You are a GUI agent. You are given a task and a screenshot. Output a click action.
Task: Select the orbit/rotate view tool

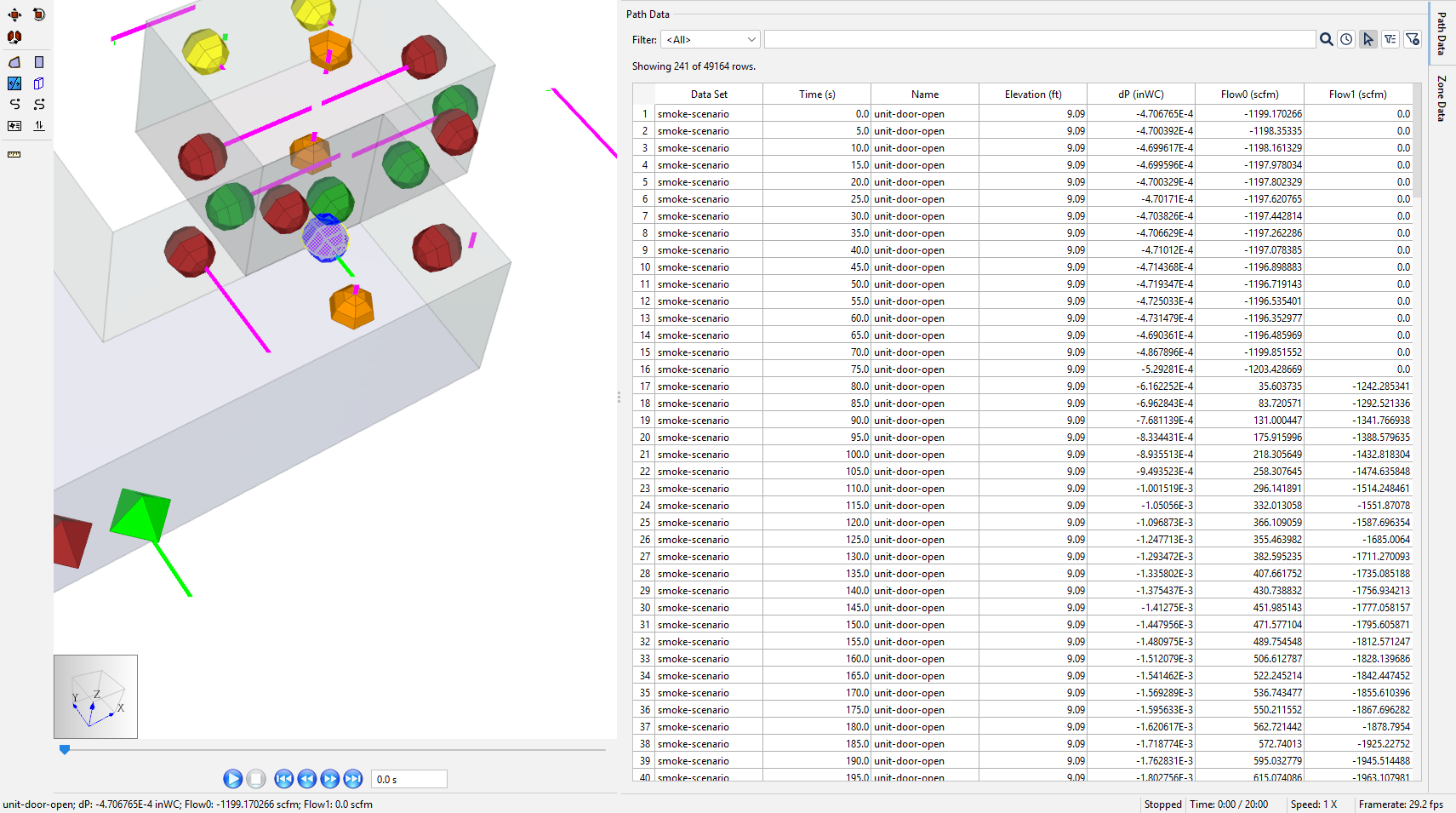tap(38, 14)
